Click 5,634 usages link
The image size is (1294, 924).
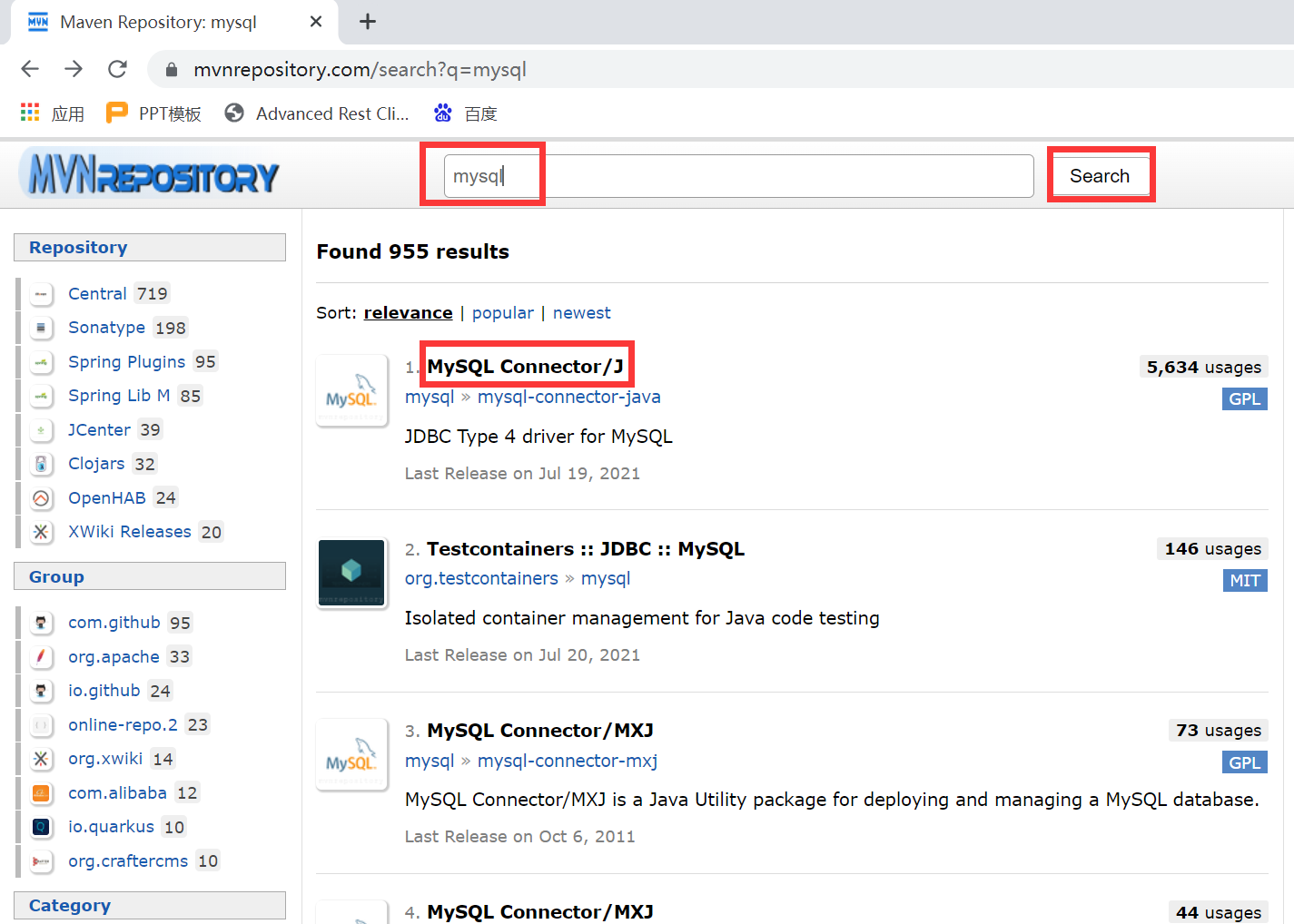tap(1204, 368)
